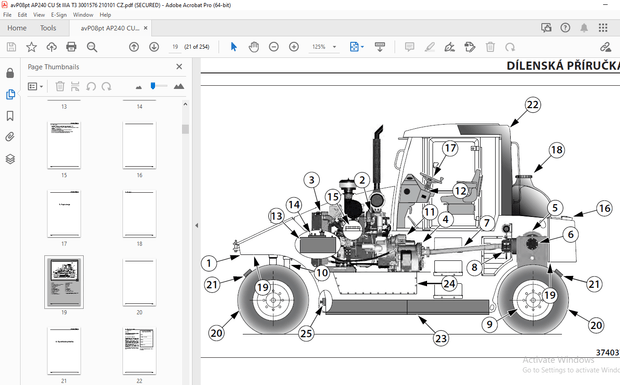Open the sign document pen icon
Image resolution: width=620 pixels, height=385 pixels.
(x=450, y=47)
